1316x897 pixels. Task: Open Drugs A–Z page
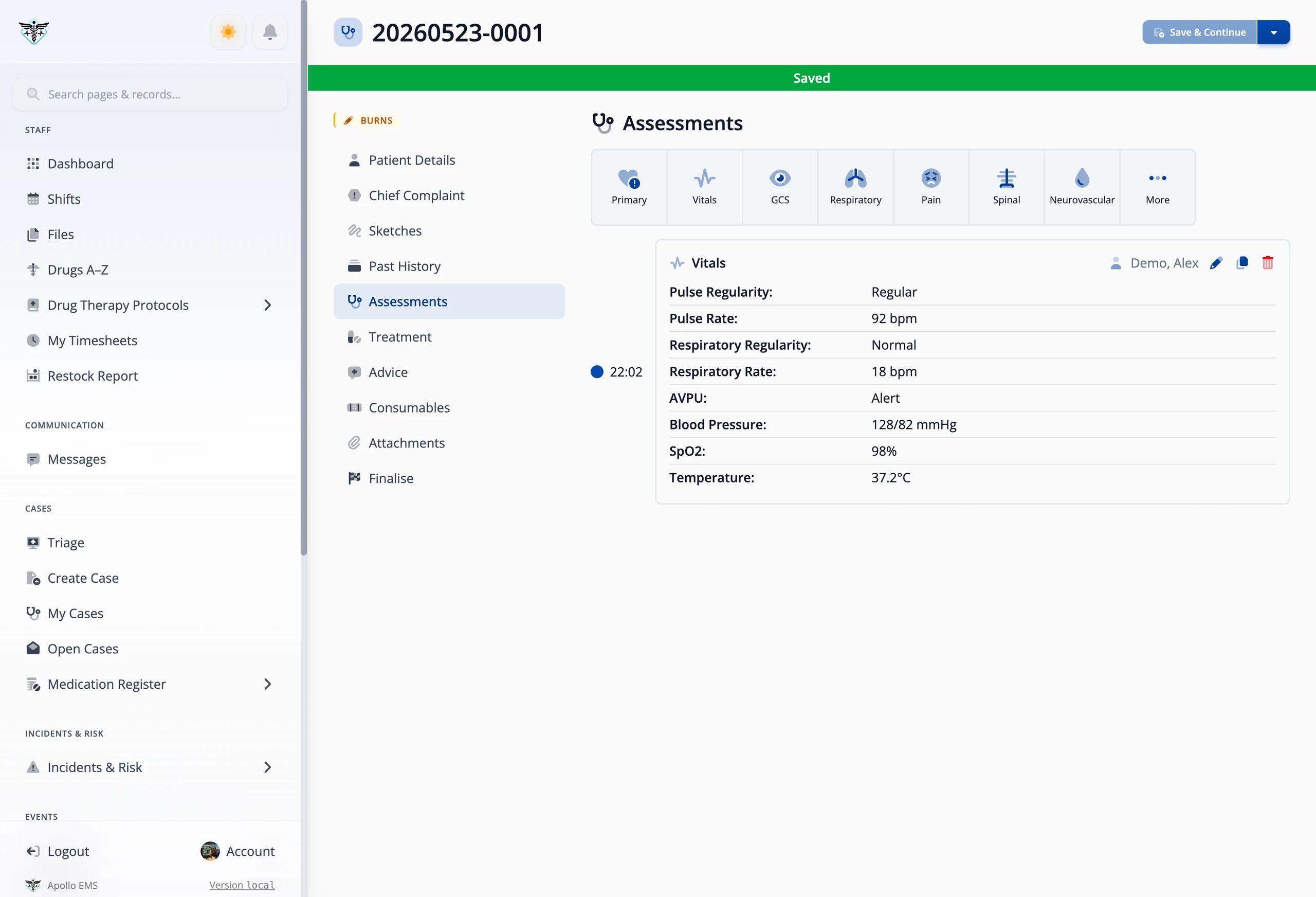[x=150, y=270]
